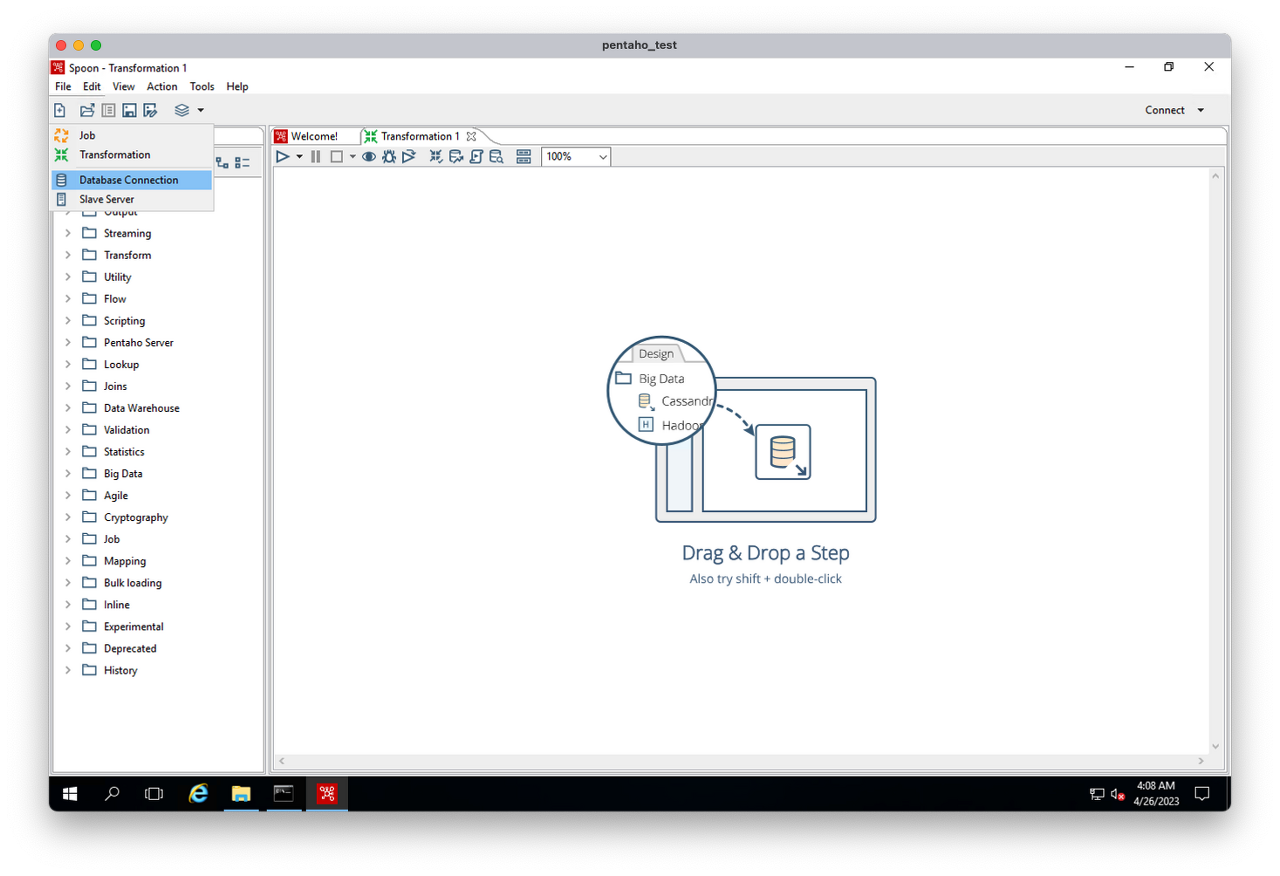Select the Bulk loading folder

point(132,583)
